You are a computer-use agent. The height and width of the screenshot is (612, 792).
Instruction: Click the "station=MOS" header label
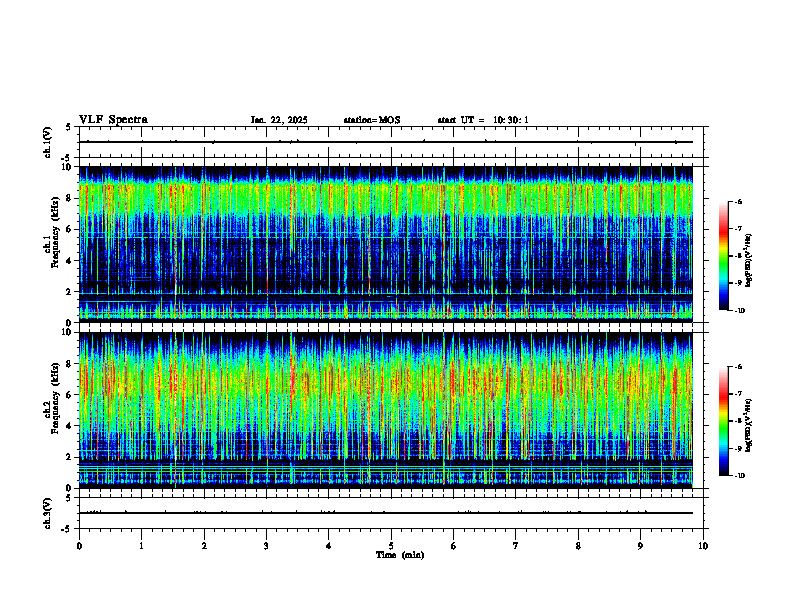click(x=372, y=120)
